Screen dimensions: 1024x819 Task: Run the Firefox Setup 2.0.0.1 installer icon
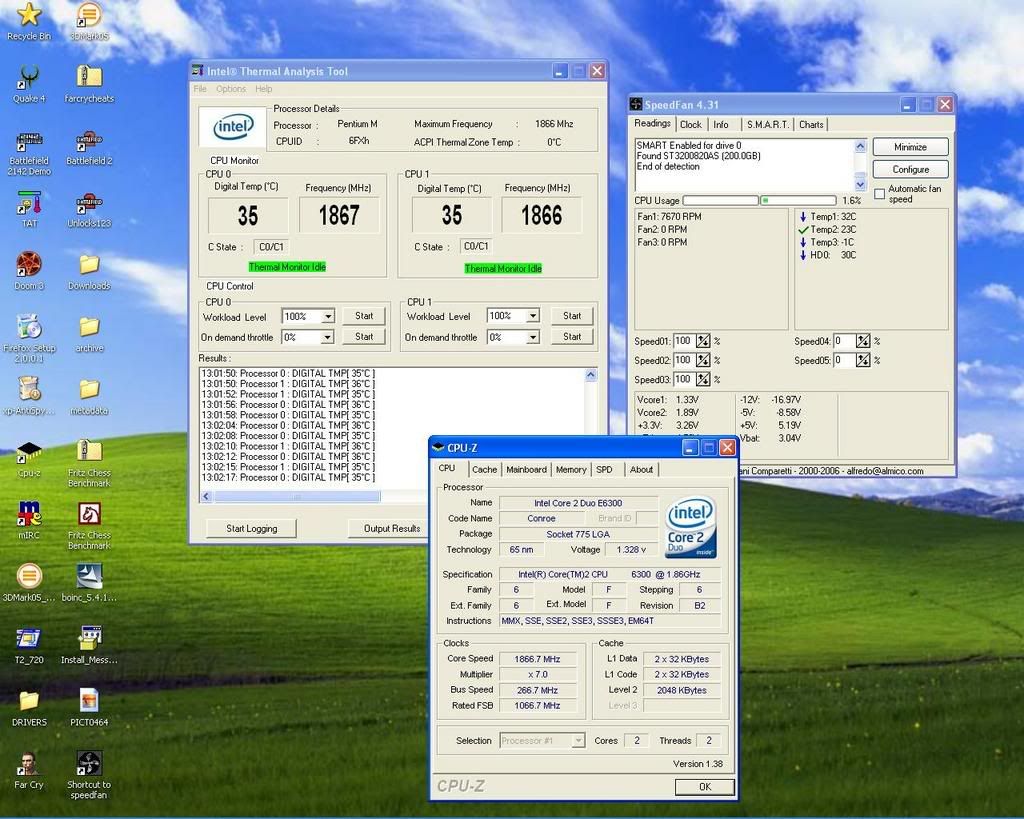pyautogui.click(x=29, y=338)
